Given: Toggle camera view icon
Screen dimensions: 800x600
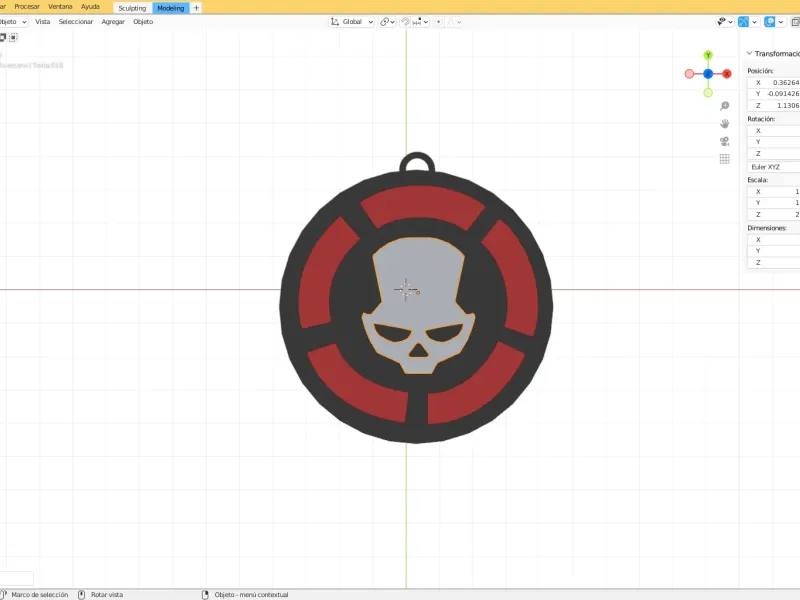Looking at the screenshot, I should [724, 141].
